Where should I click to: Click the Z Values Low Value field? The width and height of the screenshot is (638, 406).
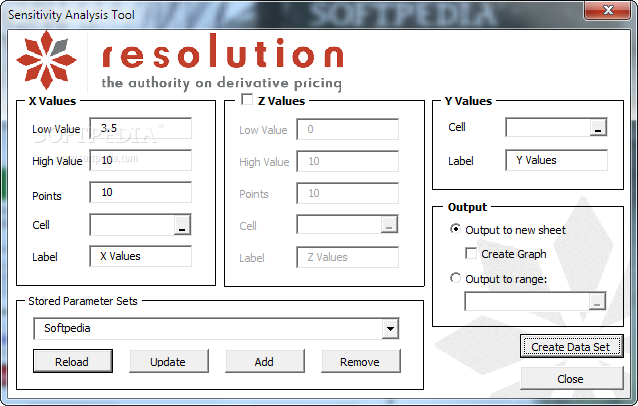(x=347, y=129)
